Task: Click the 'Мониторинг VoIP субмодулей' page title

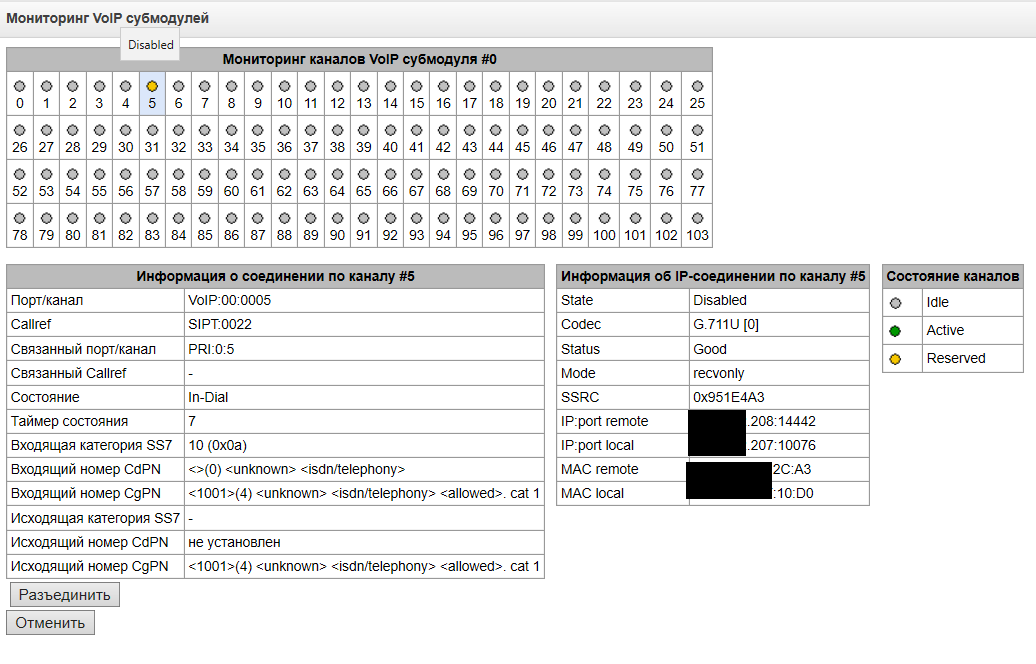Action: click(108, 18)
